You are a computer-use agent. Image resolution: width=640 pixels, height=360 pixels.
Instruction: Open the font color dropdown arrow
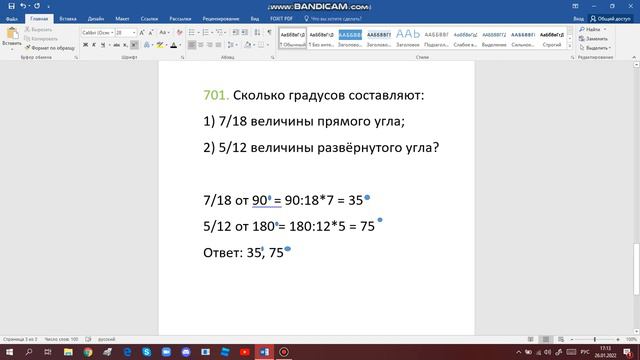point(180,45)
